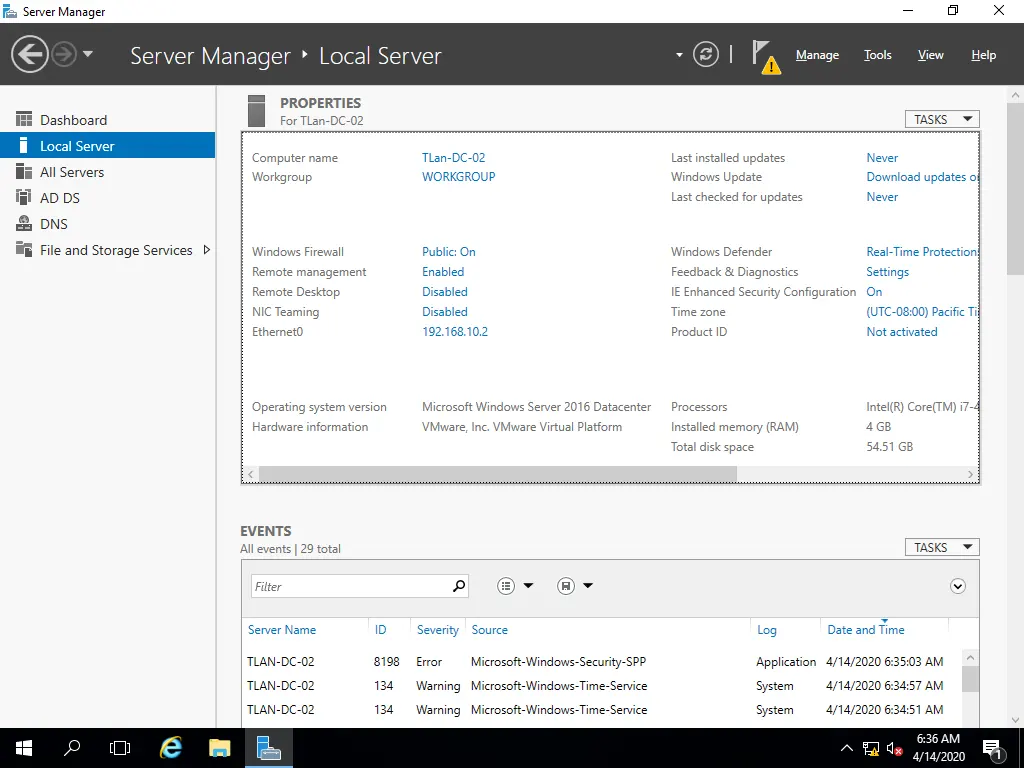The height and width of the screenshot is (768, 1024).
Task: Click the Pacific time zone link
Action: click(922, 312)
